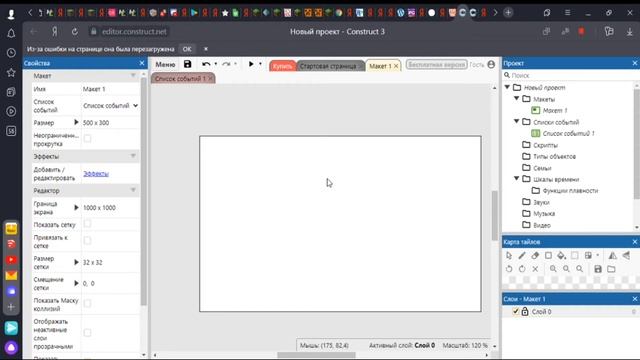Image resolution: width=640 pixels, height=360 pixels.
Task: Click the middle magnifier zoom icon in tilemap bar
Action: coord(567,269)
